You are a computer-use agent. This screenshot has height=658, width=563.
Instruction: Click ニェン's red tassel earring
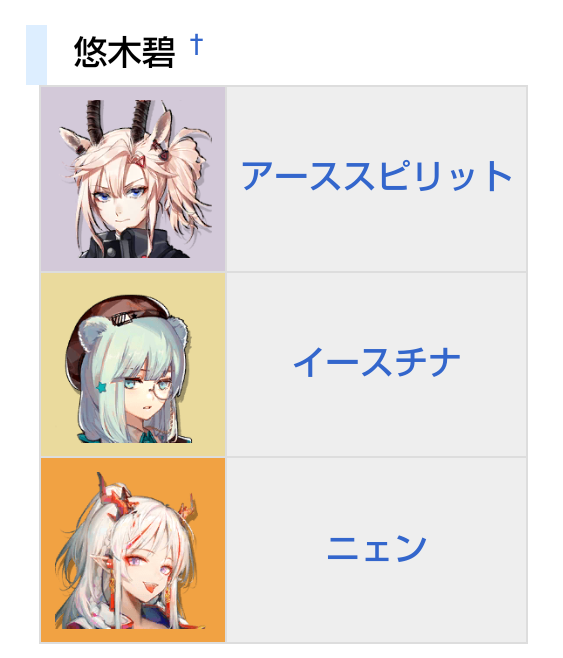tap(112, 592)
